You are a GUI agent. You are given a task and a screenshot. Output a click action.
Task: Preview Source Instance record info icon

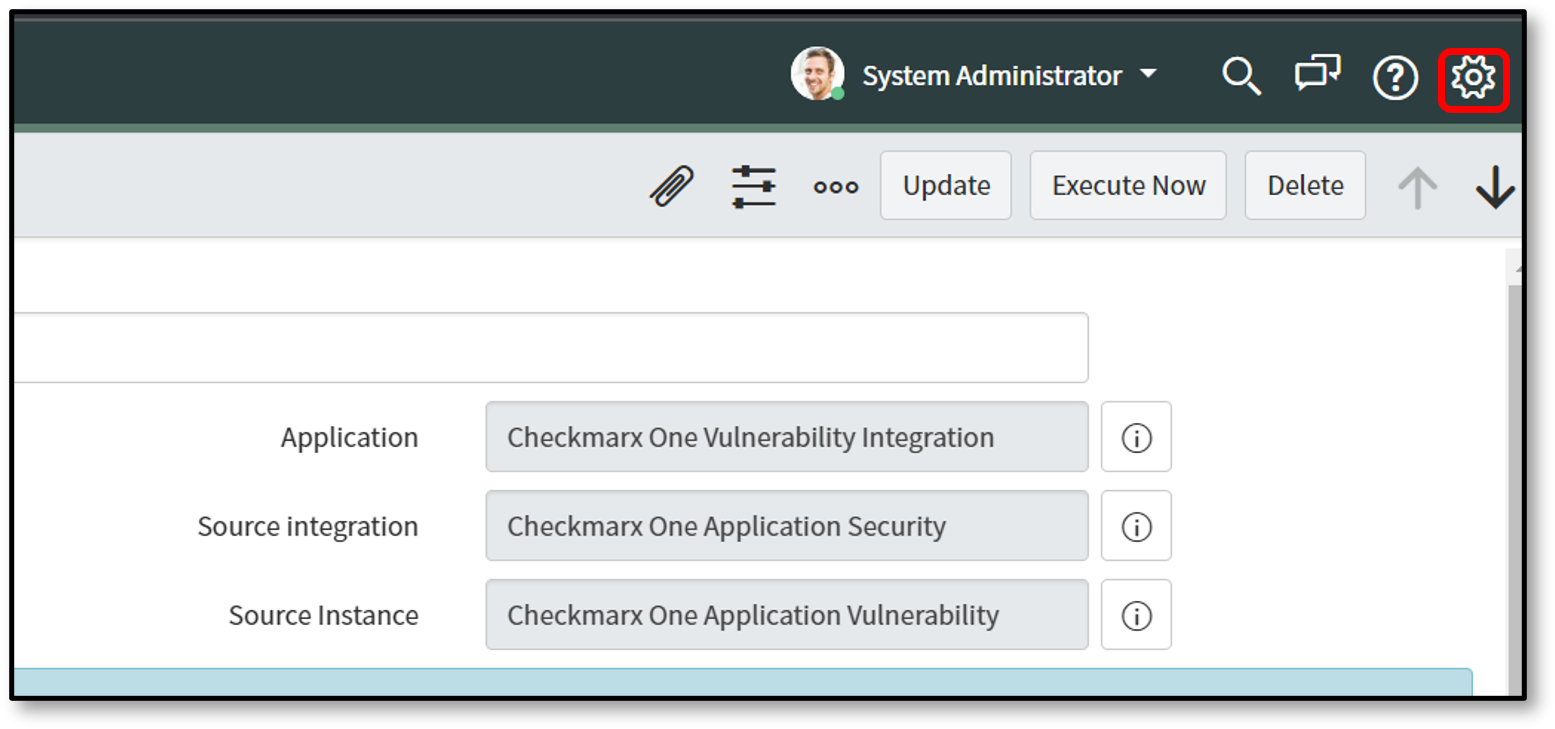1136,615
